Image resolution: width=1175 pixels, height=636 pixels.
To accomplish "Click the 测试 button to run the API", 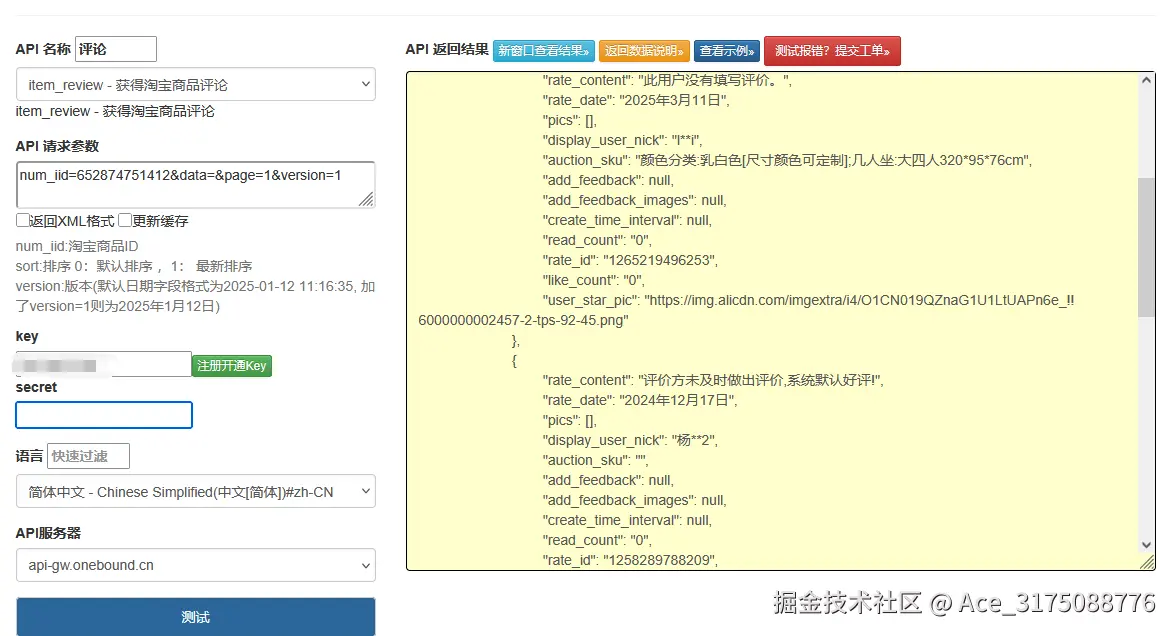I will [x=196, y=617].
